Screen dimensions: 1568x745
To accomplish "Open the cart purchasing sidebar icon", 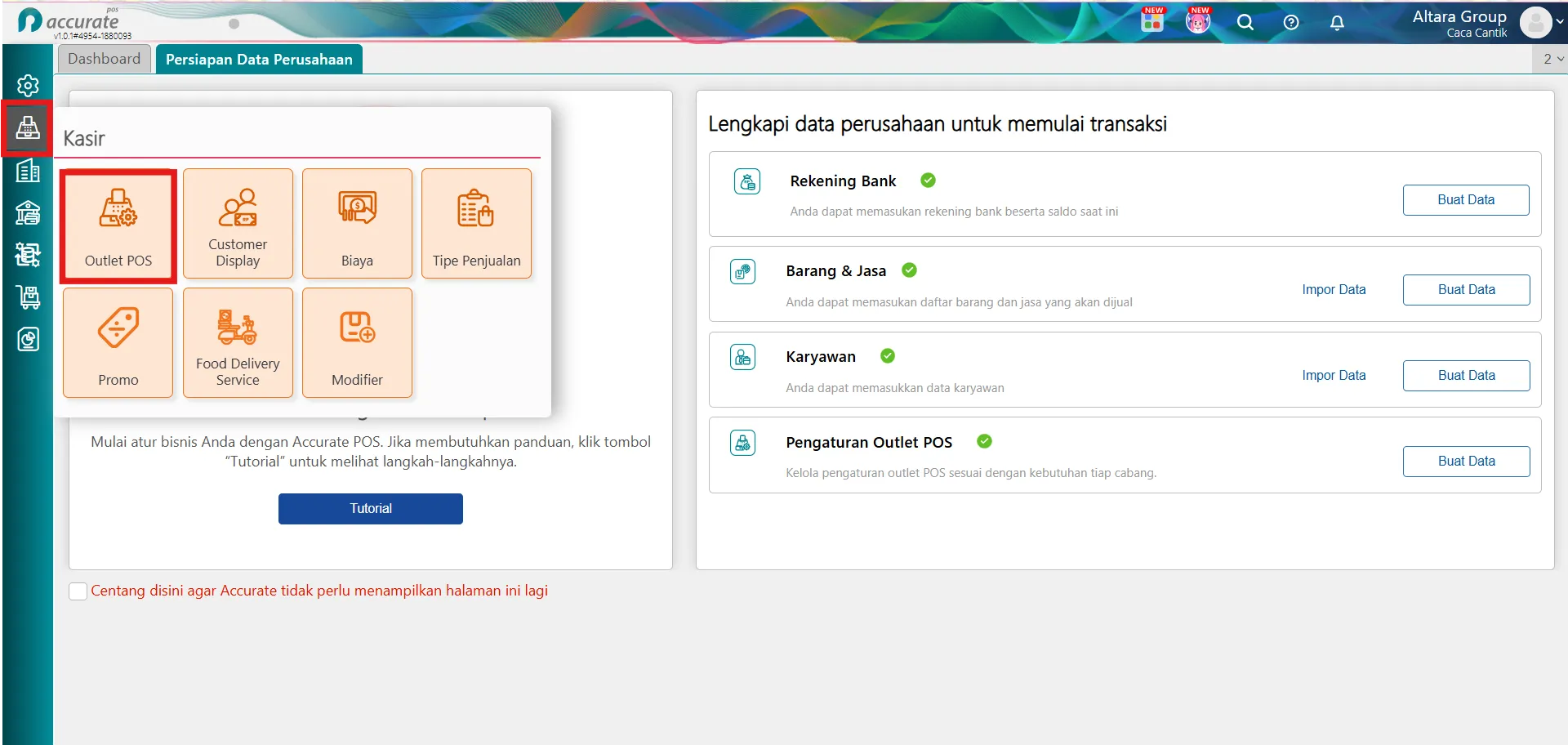I will 28,297.
